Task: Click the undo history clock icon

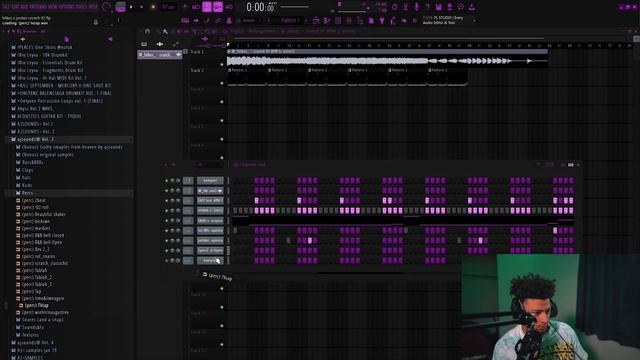Action: point(394,7)
